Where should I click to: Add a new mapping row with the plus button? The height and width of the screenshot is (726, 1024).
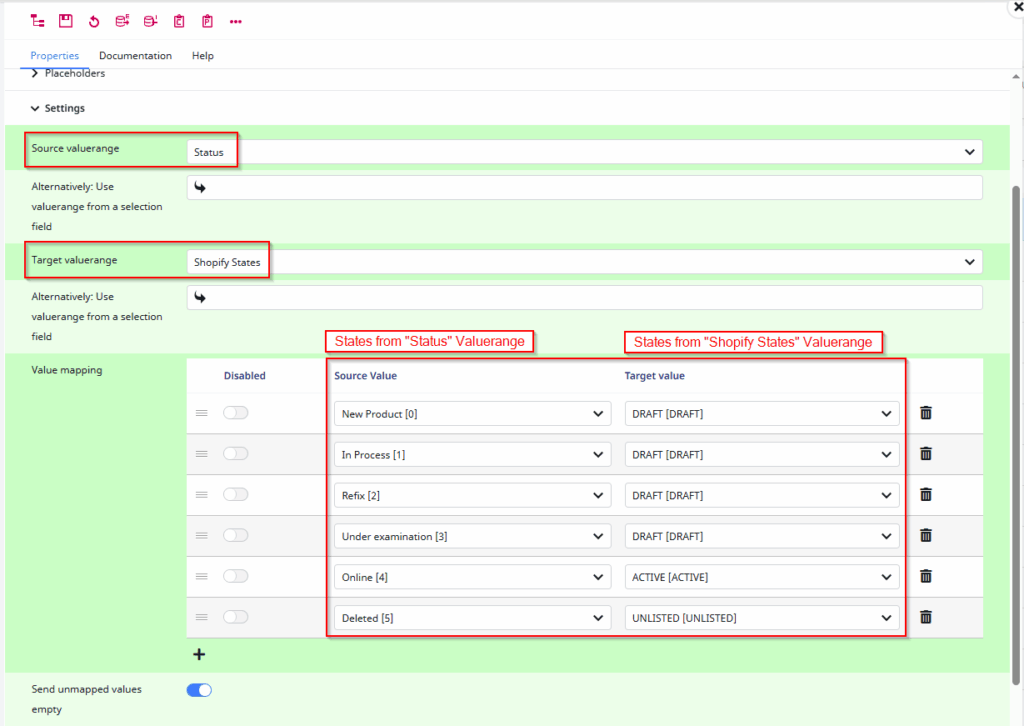point(198,654)
